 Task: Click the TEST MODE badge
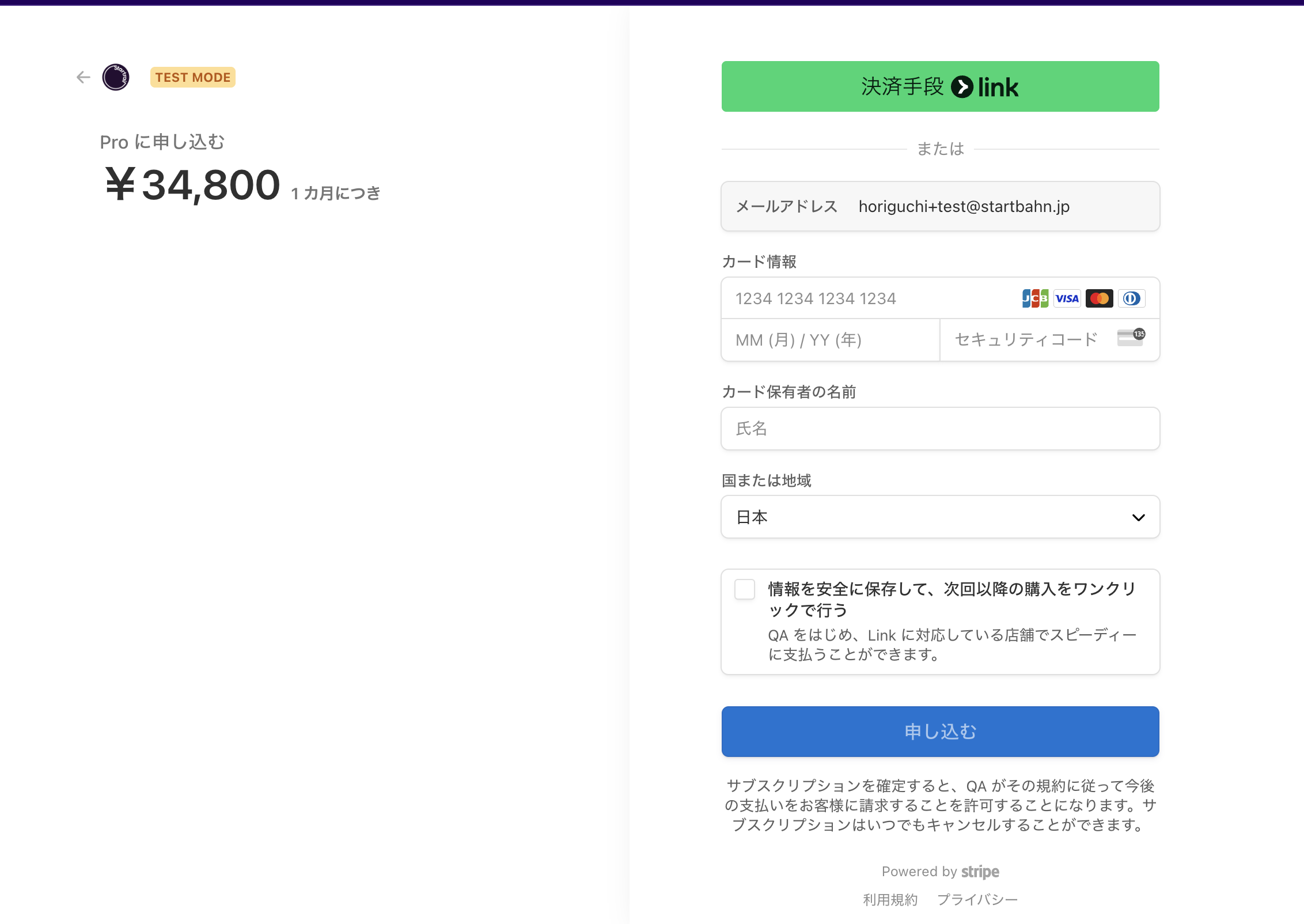click(x=192, y=77)
